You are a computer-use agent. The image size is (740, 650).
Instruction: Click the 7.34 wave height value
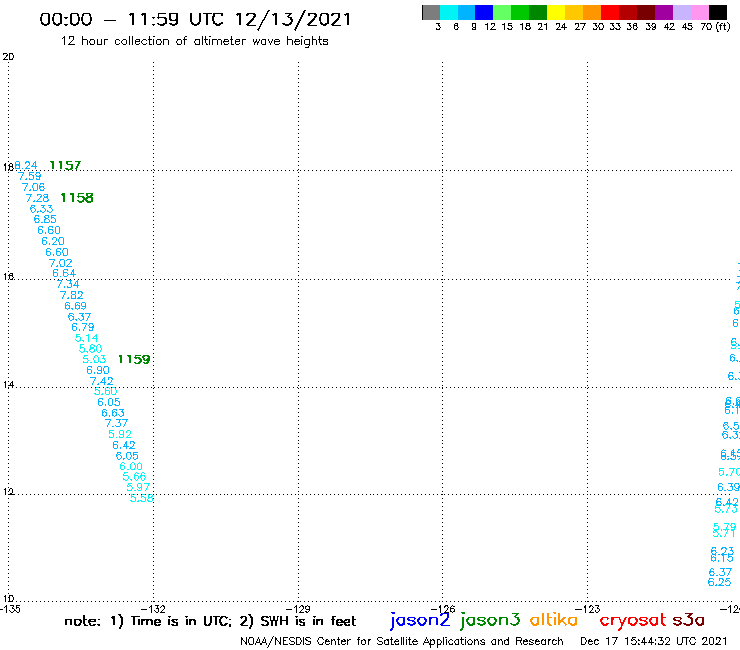68,284
